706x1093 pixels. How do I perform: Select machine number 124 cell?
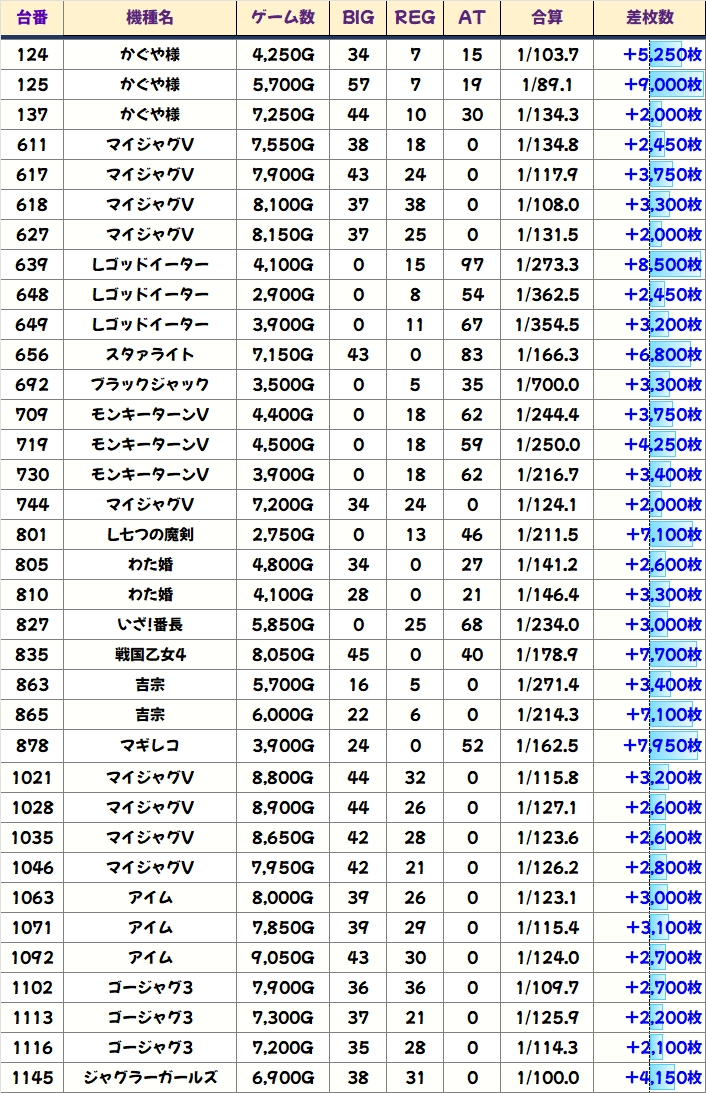click(32, 54)
